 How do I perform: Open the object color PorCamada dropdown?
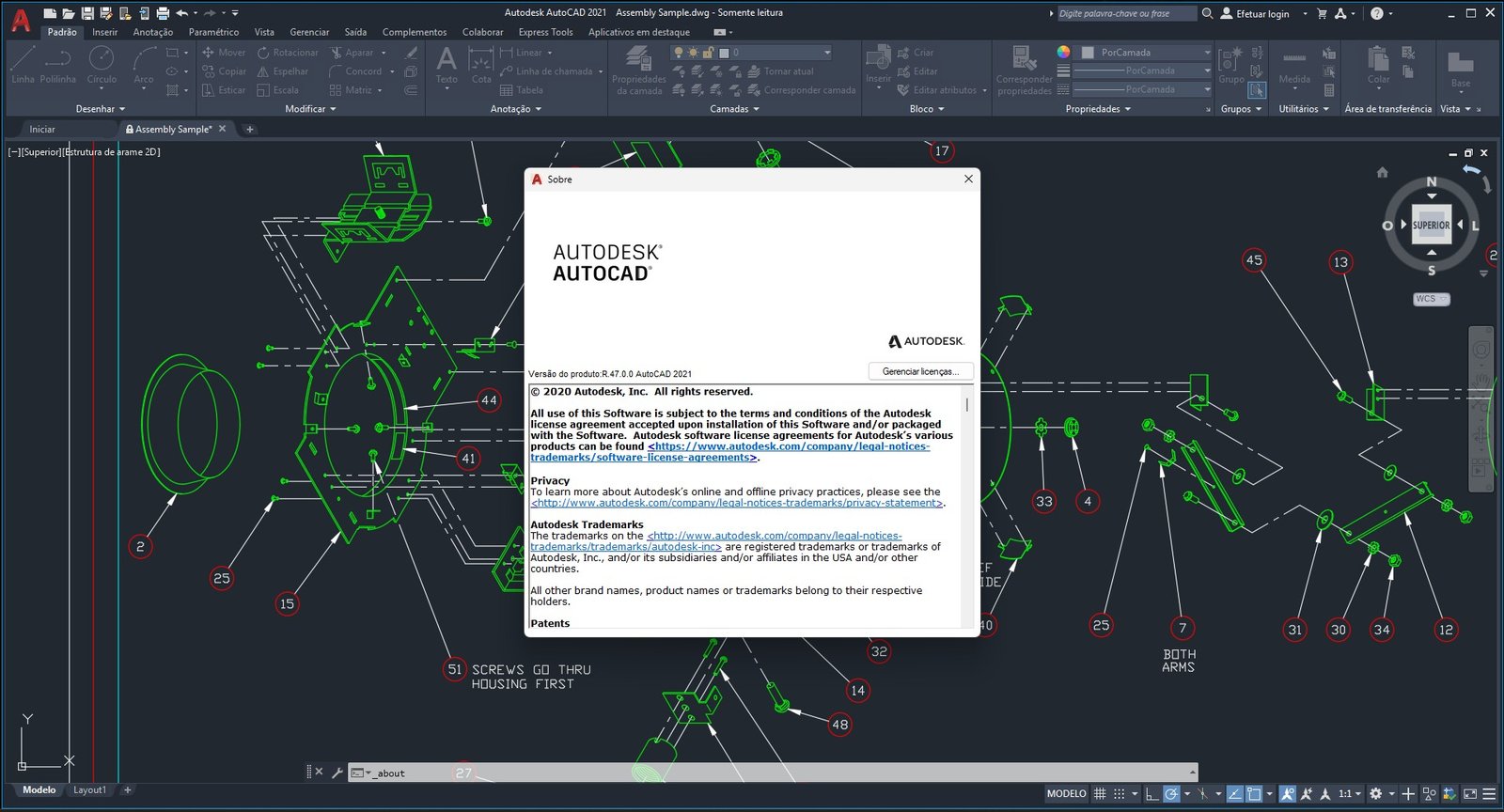[x=1144, y=53]
